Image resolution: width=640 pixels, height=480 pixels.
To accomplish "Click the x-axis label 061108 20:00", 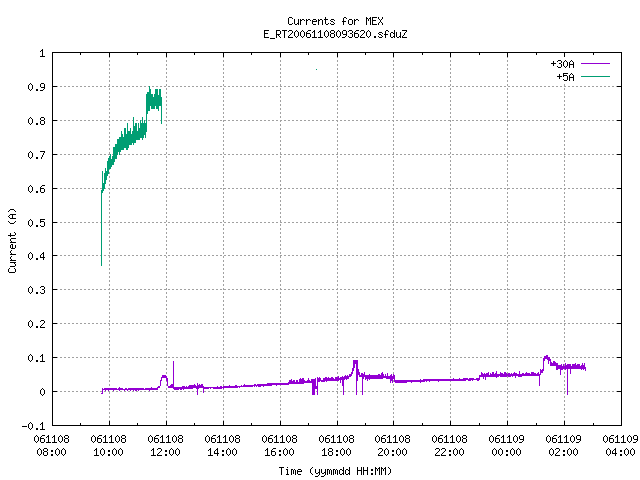I will 393,446.
